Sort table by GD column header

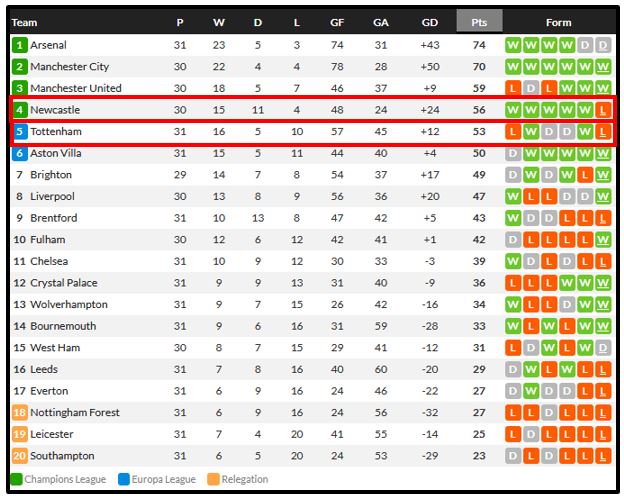click(429, 23)
